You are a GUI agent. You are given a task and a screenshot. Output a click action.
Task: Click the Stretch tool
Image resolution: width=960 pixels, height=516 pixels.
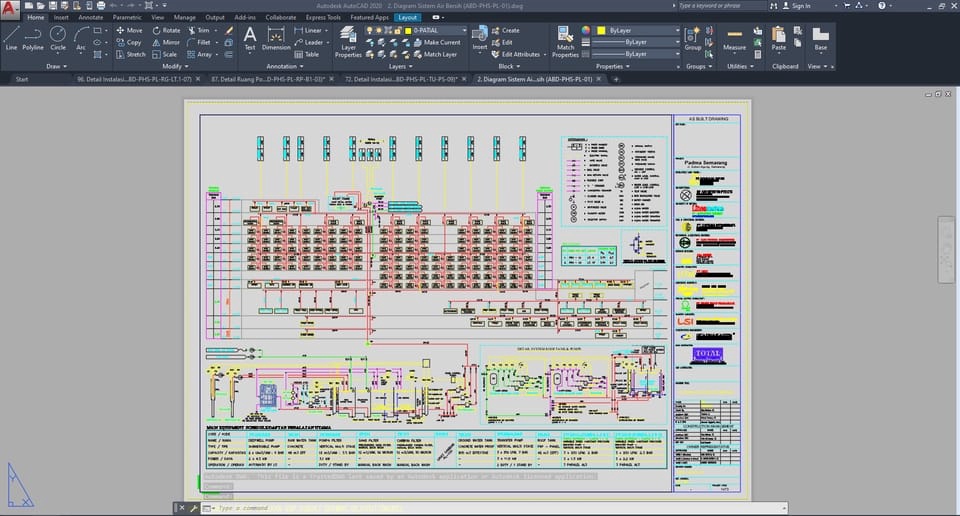coord(130,54)
